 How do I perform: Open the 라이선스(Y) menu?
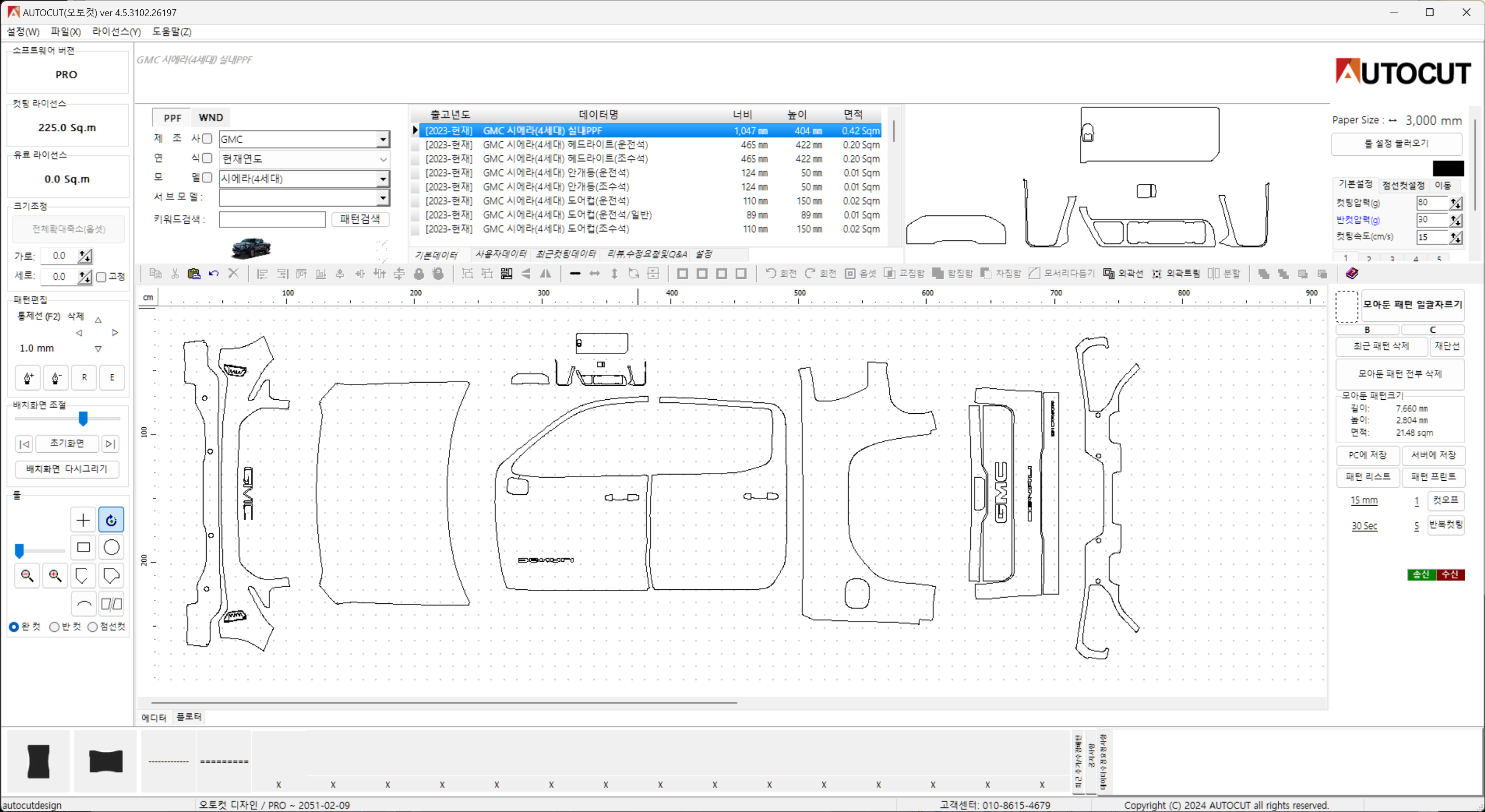[116, 32]
